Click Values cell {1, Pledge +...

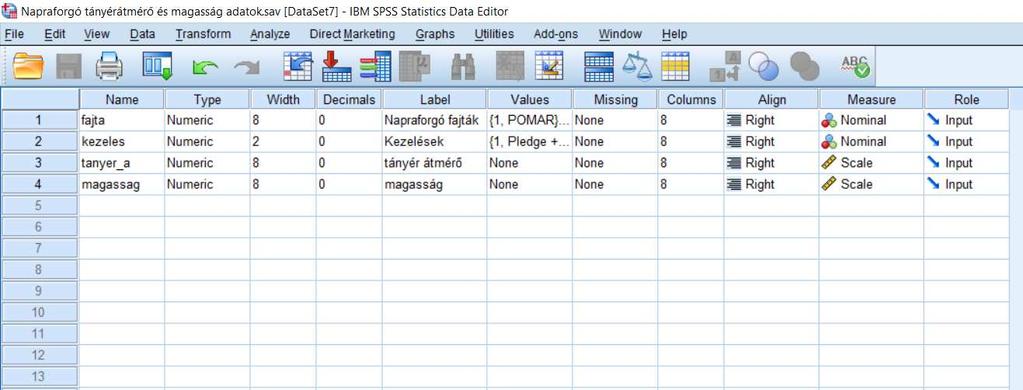click(530, 142)
